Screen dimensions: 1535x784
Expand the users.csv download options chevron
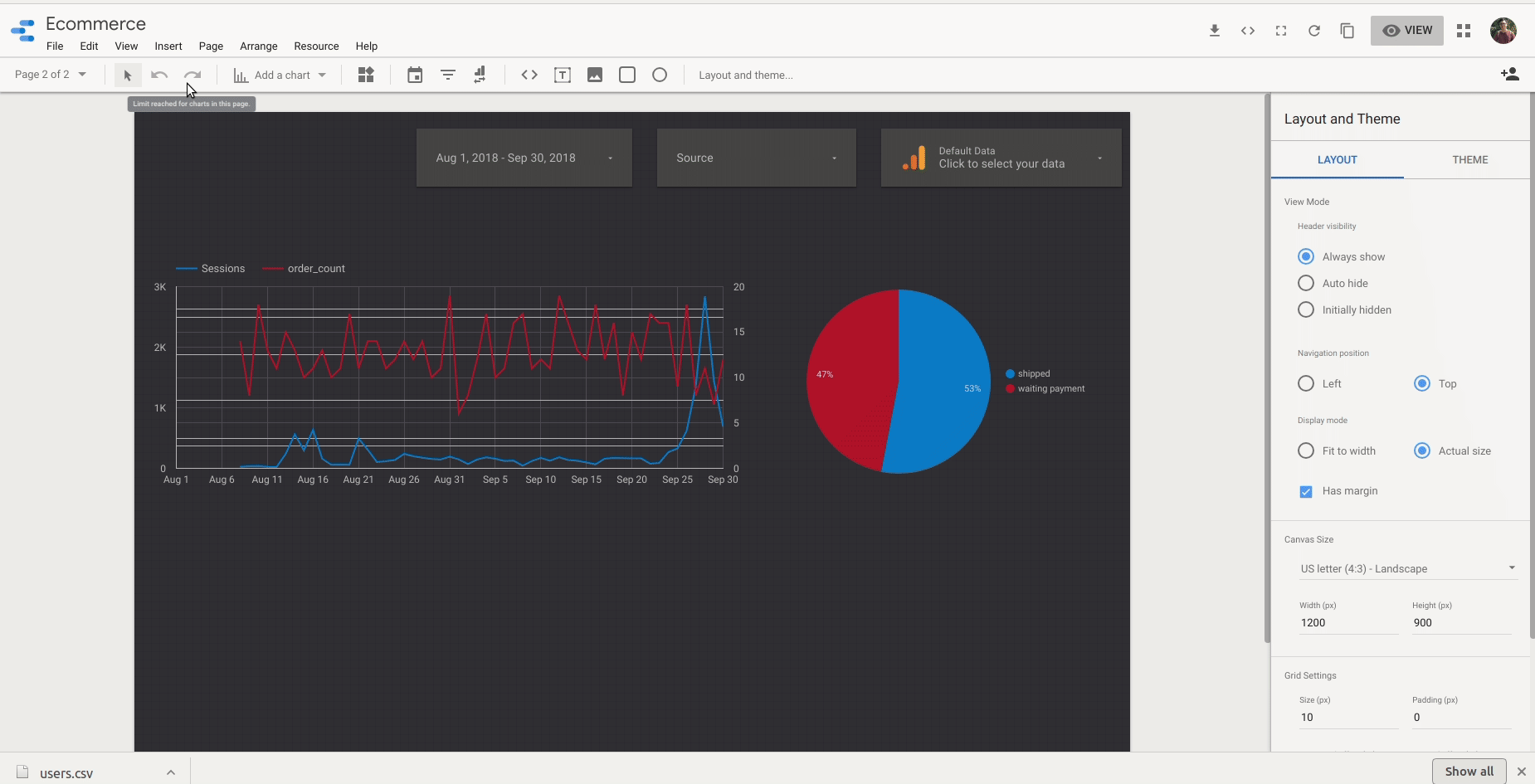(x=171, y=772)
